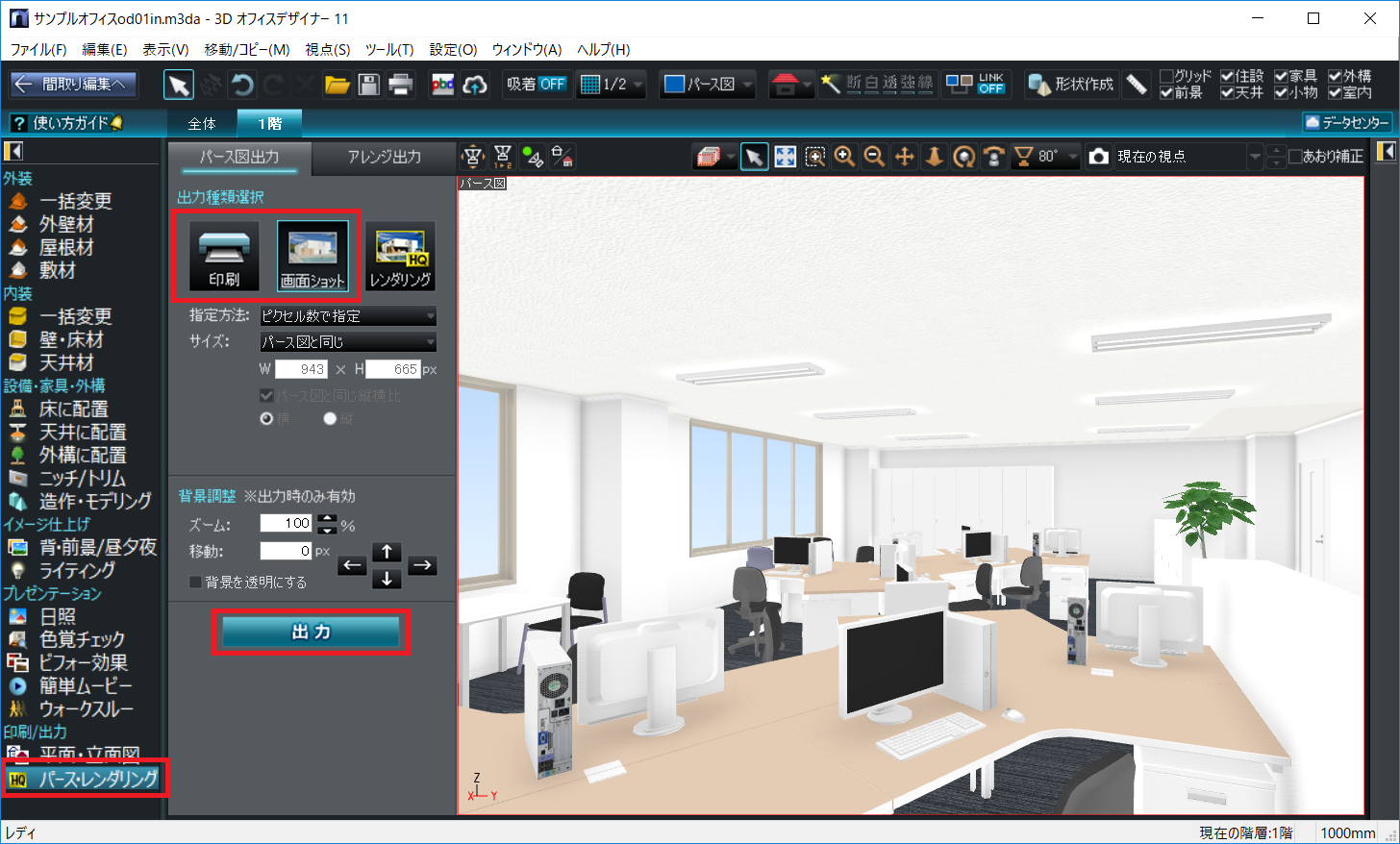The image size is (1400, 844).
Task: Choose the レンダリング HQ output icon
Action: 400,256
